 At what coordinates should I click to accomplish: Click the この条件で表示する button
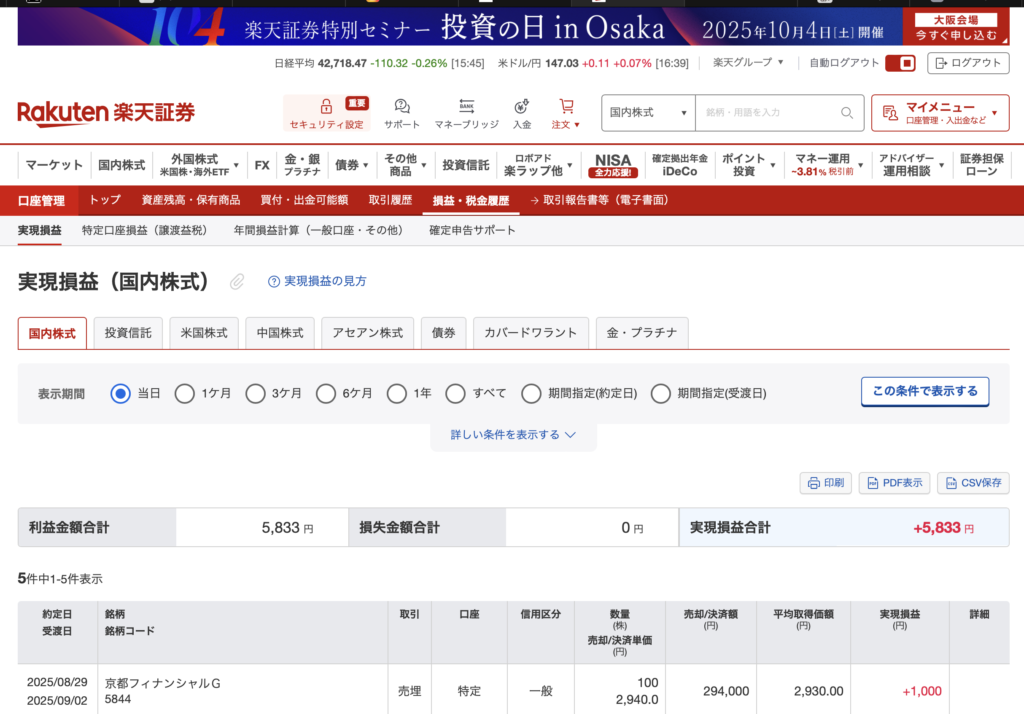(x=925, y=391)
